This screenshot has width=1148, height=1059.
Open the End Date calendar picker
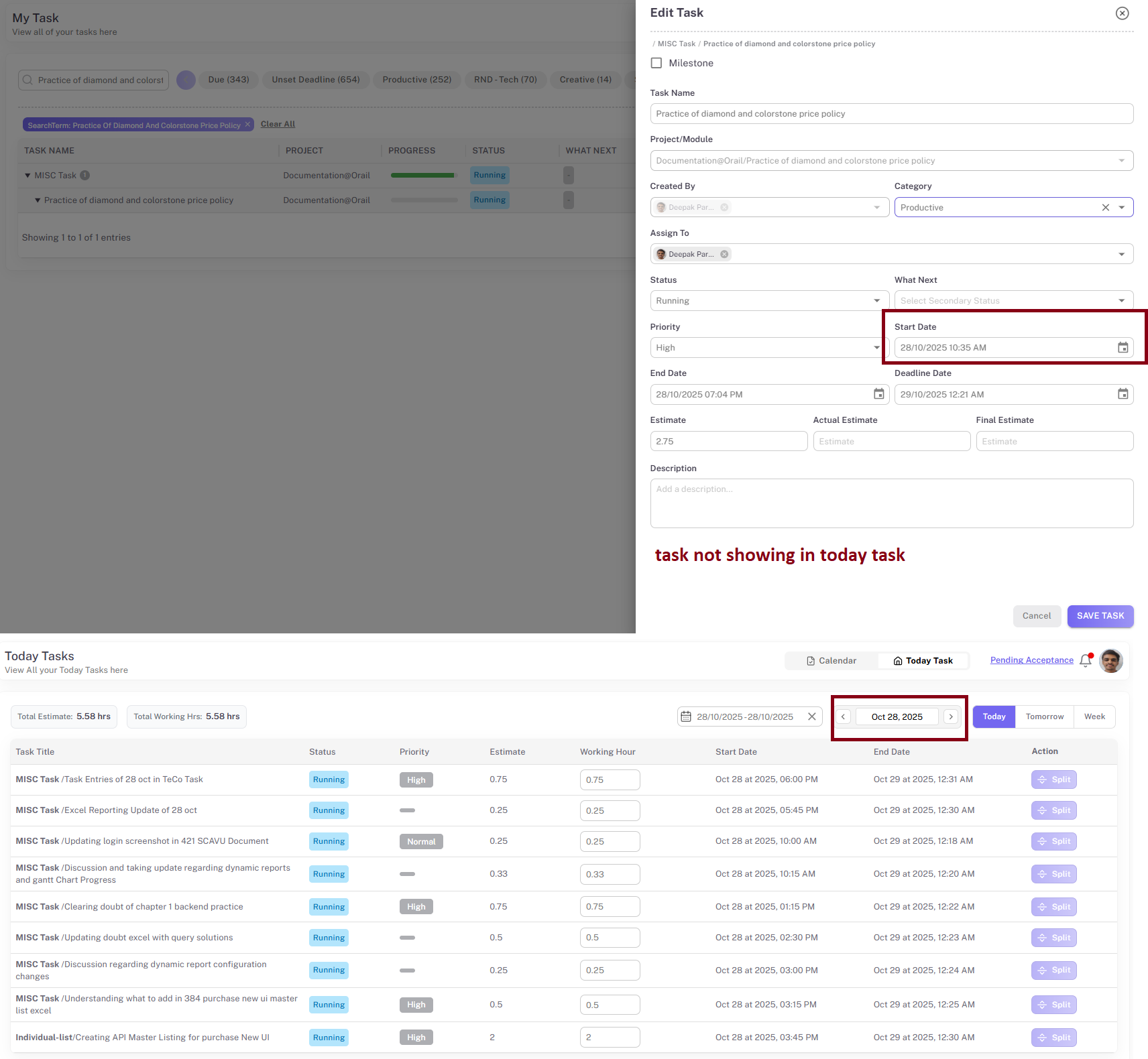tap(878, 394)
